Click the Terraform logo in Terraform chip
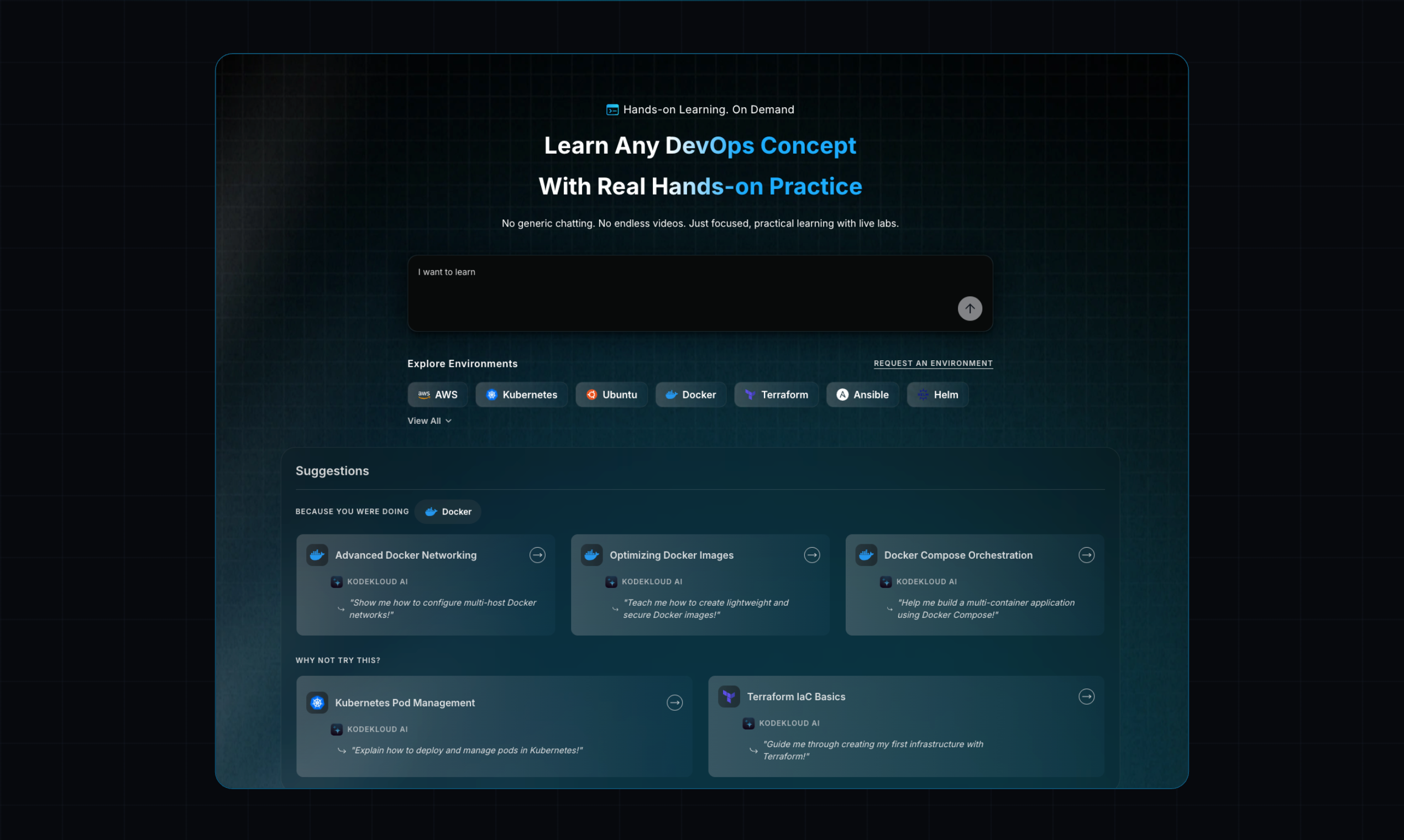1404x840 pixels. pyautogui.click(x=750, y=395)
